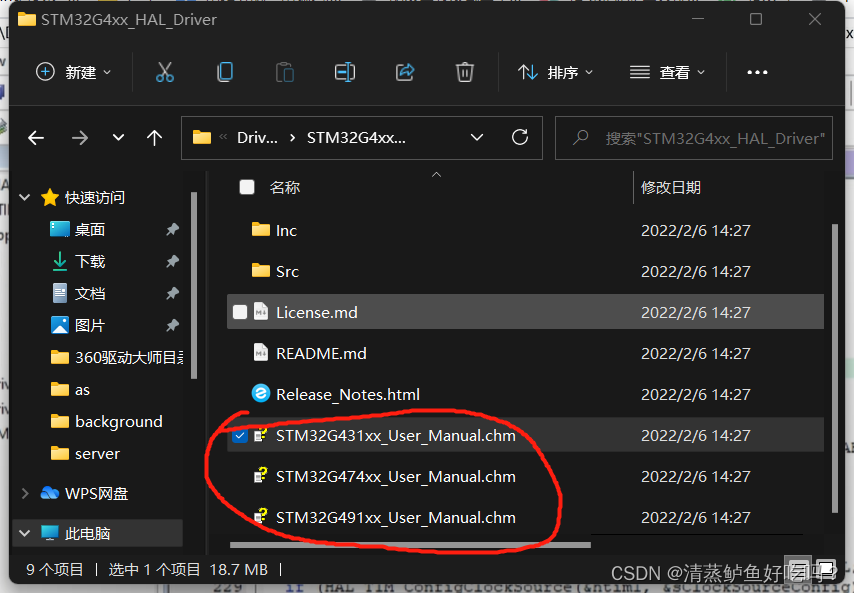Click the folder icon in the address bar

coord(202,137)
